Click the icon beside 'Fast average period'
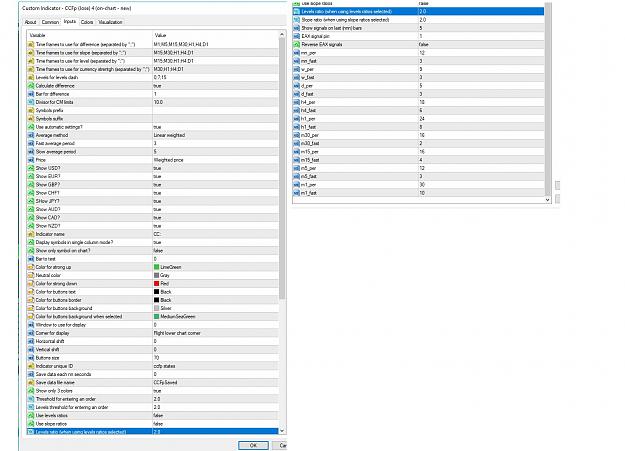The image size is (625, 451). coord(31,143)
